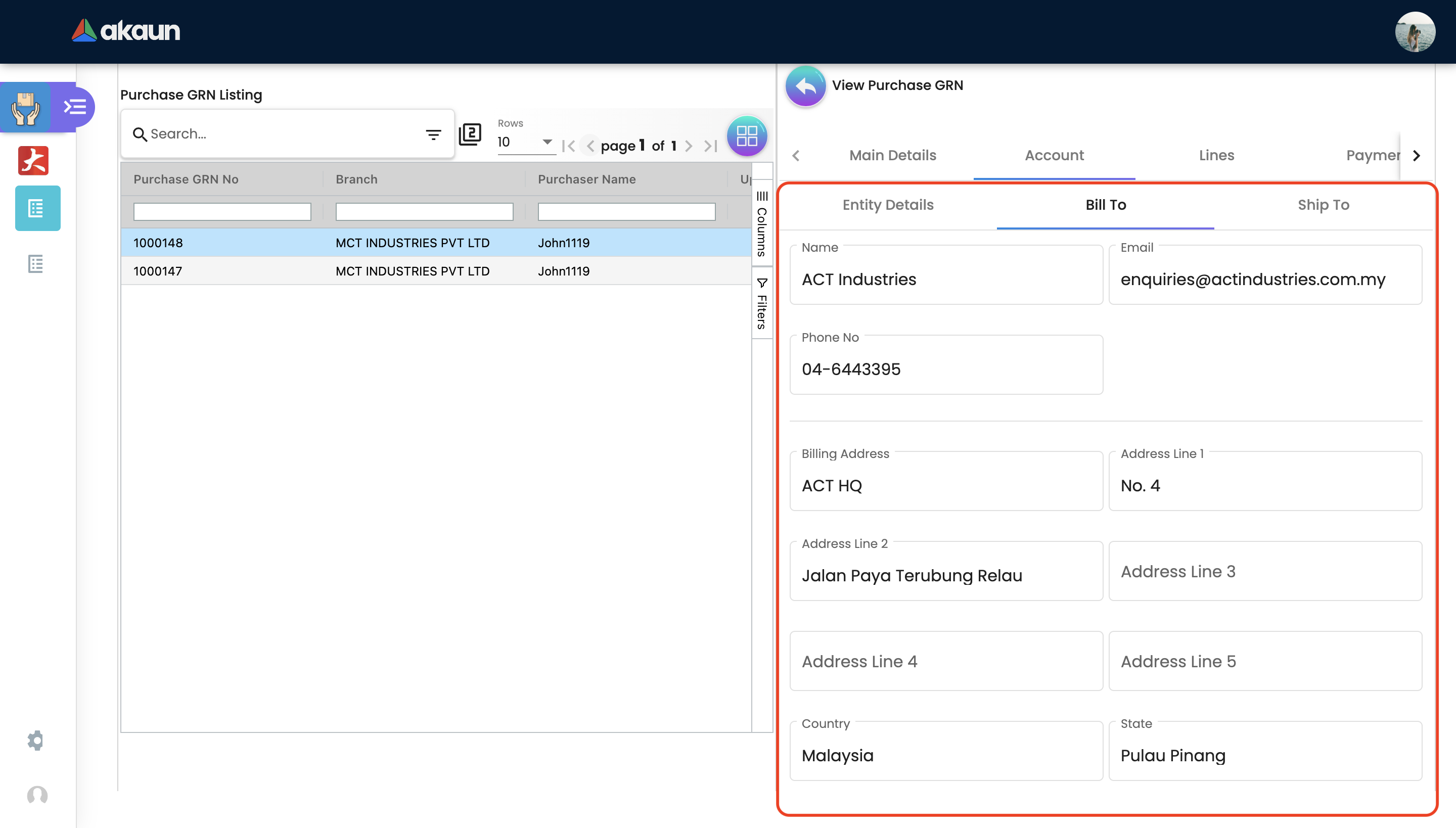Open the red PDF-style app icon in sidebar
The height and width of the screenshot is (828, 1456).
(33, 161)
